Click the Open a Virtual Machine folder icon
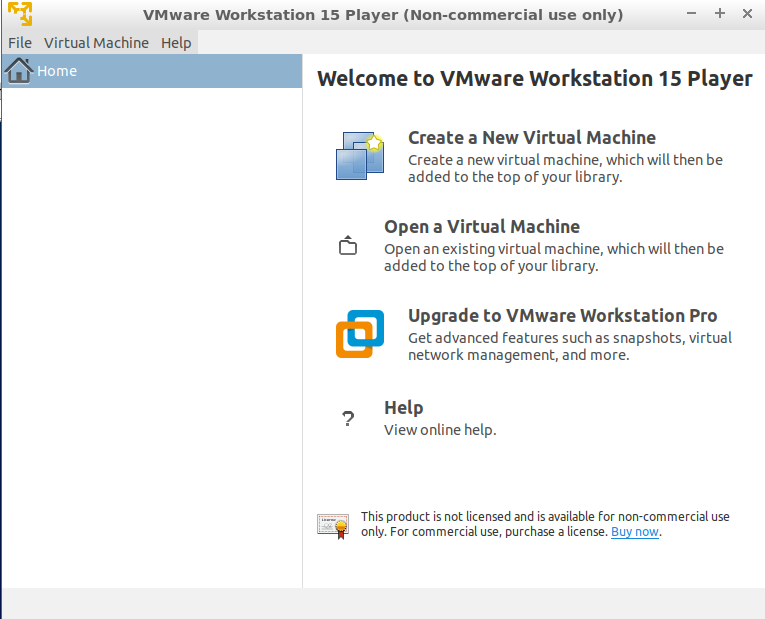Viewport: 765px width, 619px height. tap(348, 245)
